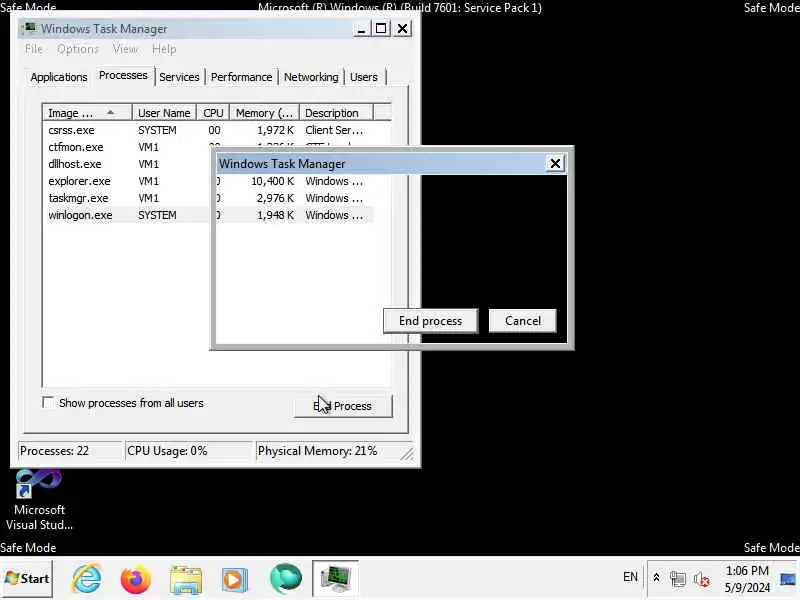Click the muted volume tray icon
The height and width of the screenshot is (600, 800).
pos(702,579)
